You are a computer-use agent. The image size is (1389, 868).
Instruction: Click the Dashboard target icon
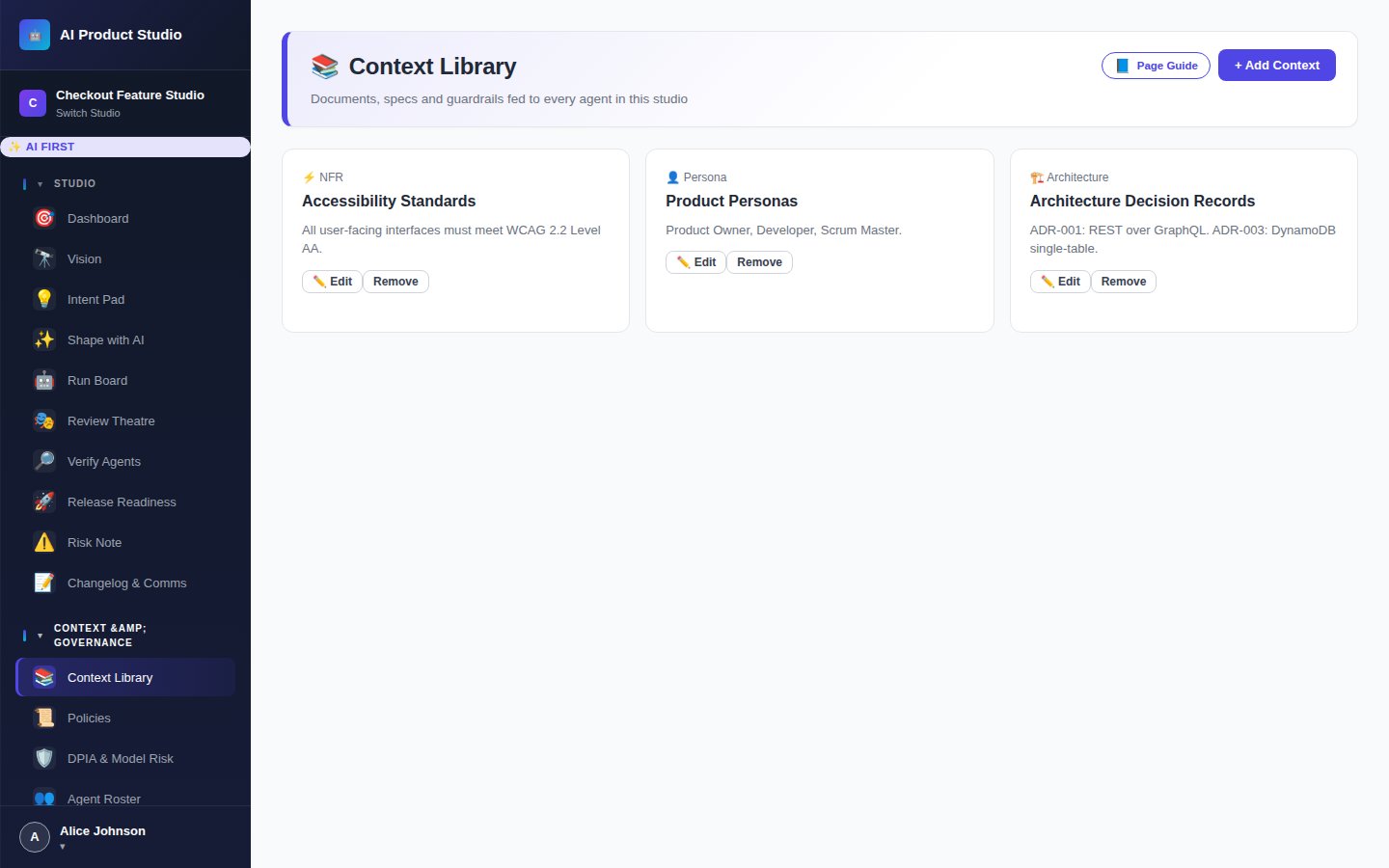click(x=44, y=218)
